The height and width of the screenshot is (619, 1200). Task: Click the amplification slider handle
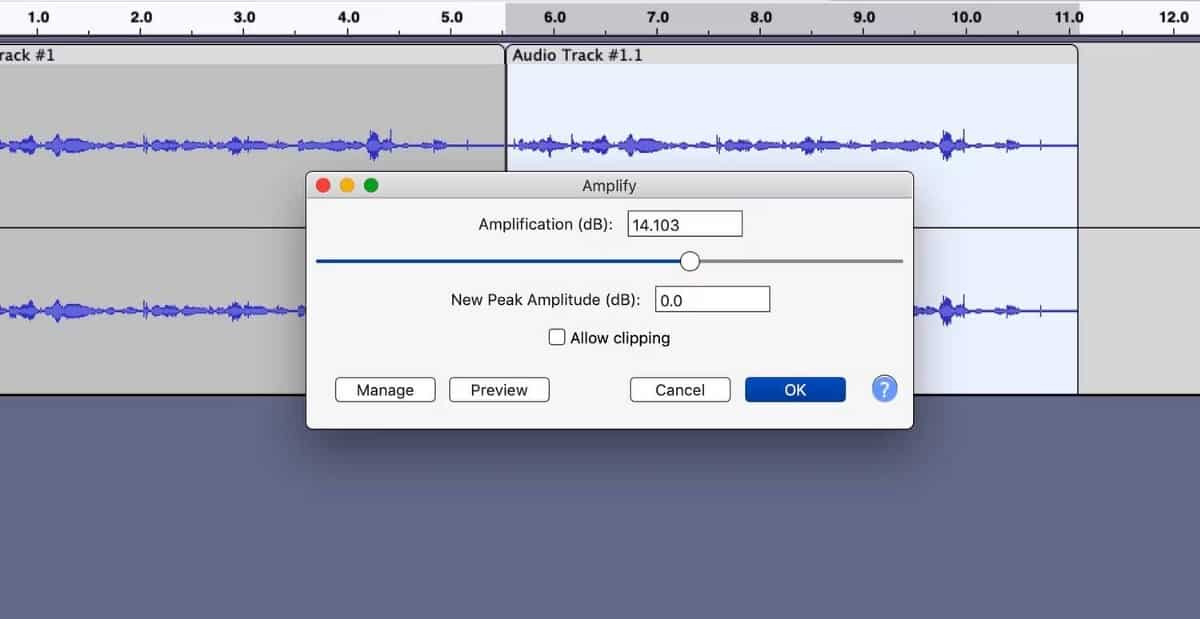click(x=690, y=260)
